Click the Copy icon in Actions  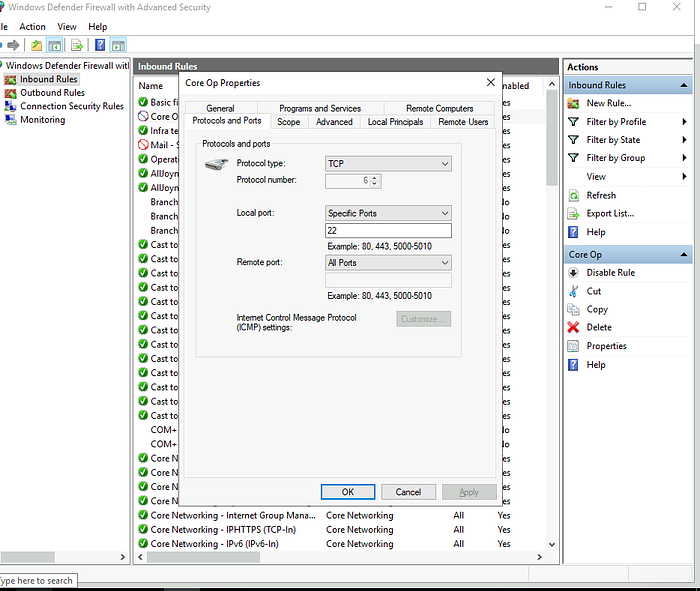pyautogui.click(x=573, y=309)
